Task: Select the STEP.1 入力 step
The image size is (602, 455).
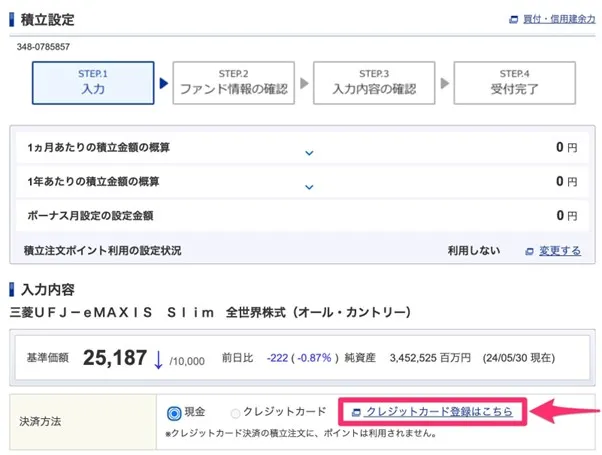Action: [93, 83]
